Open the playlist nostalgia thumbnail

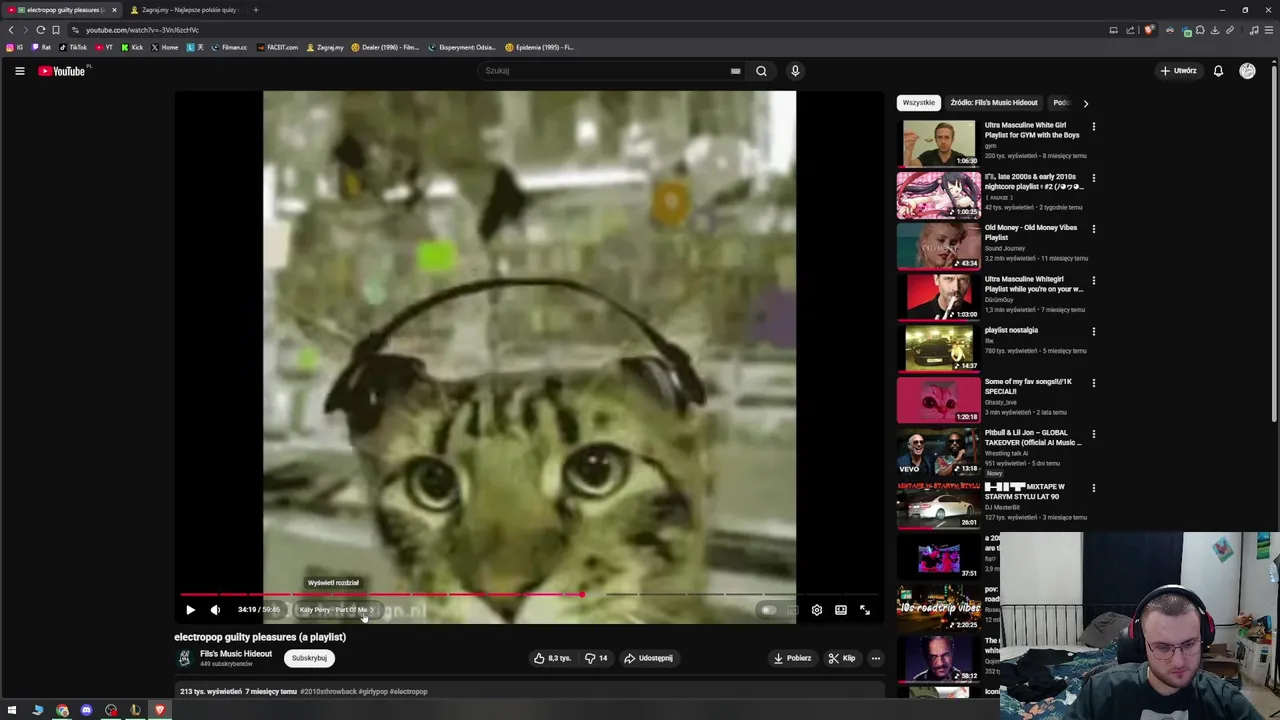tap(938, 349)
